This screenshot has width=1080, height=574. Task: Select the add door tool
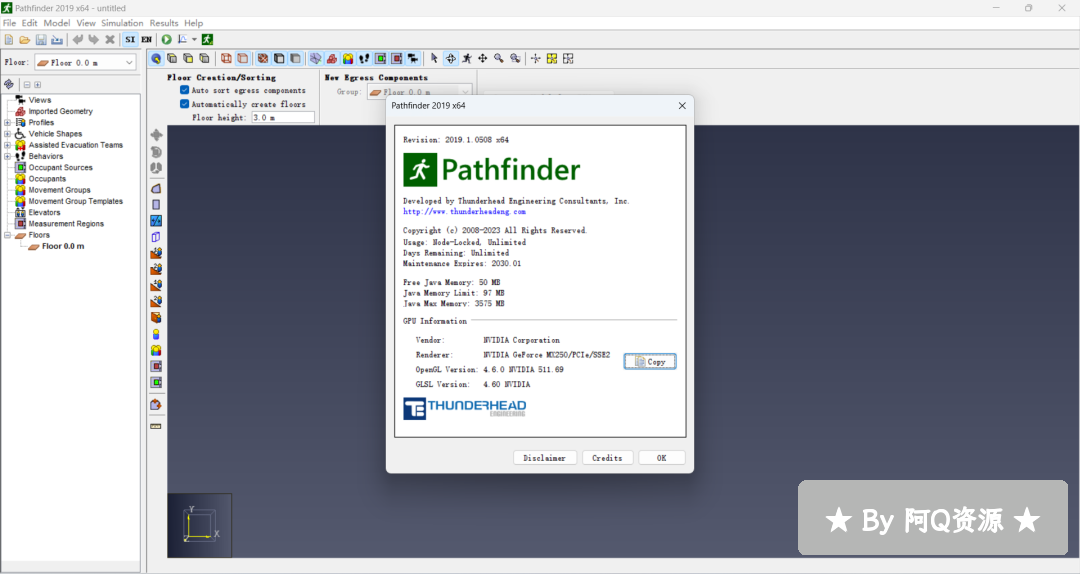tap(156, 236)
